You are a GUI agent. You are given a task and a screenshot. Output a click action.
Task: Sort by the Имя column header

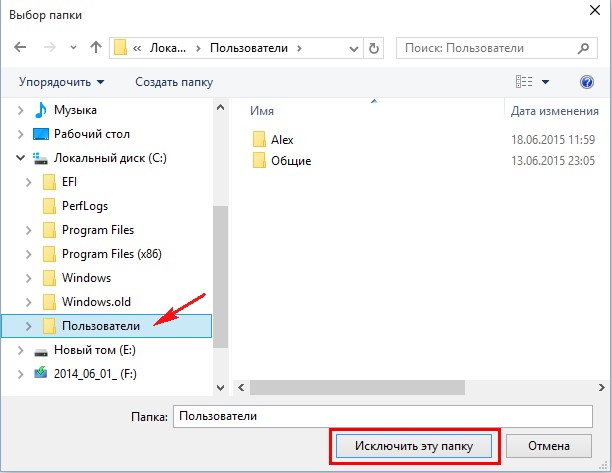tap(262, 111)
